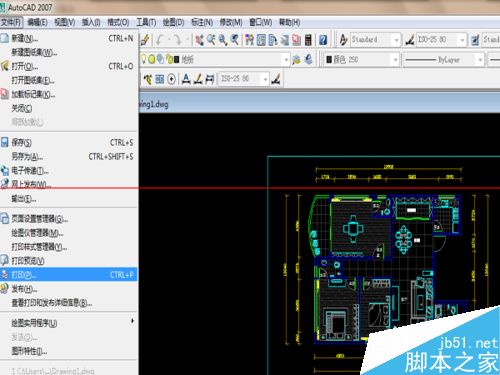Click the Redo arrow icon
The width and height of the screenshot is (500, 375).
coord(178,40)
